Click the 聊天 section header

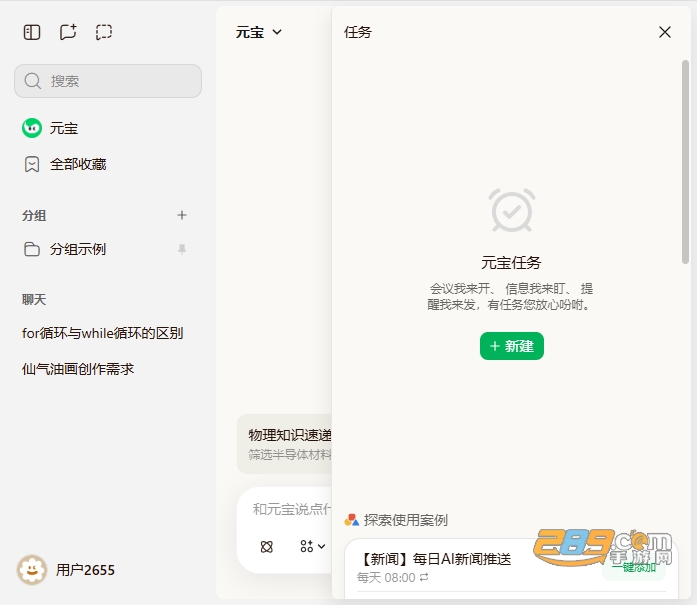click(34, 300)
